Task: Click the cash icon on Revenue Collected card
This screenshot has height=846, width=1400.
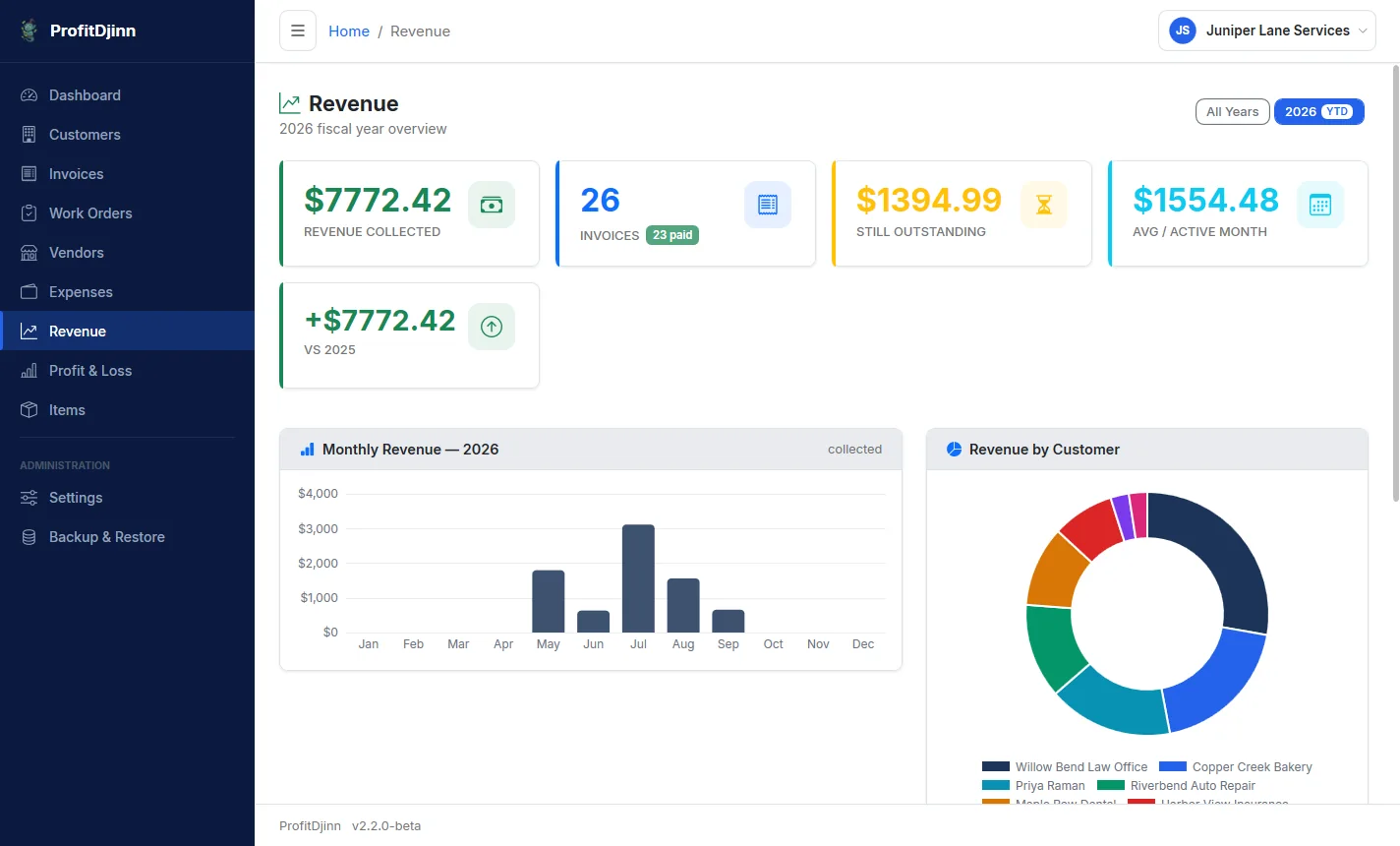Action: (x=492, y=205)
